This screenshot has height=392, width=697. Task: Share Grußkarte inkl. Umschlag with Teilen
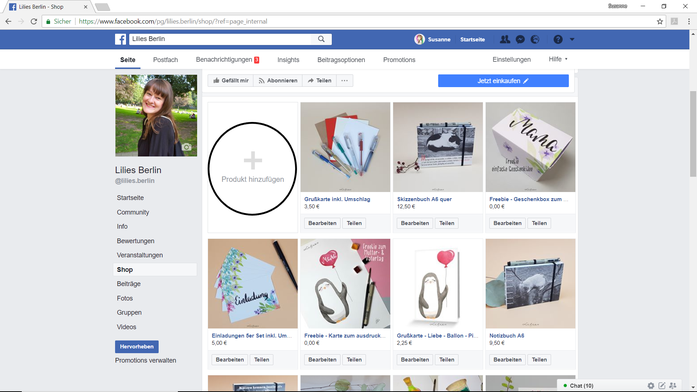tap(354, 223)
